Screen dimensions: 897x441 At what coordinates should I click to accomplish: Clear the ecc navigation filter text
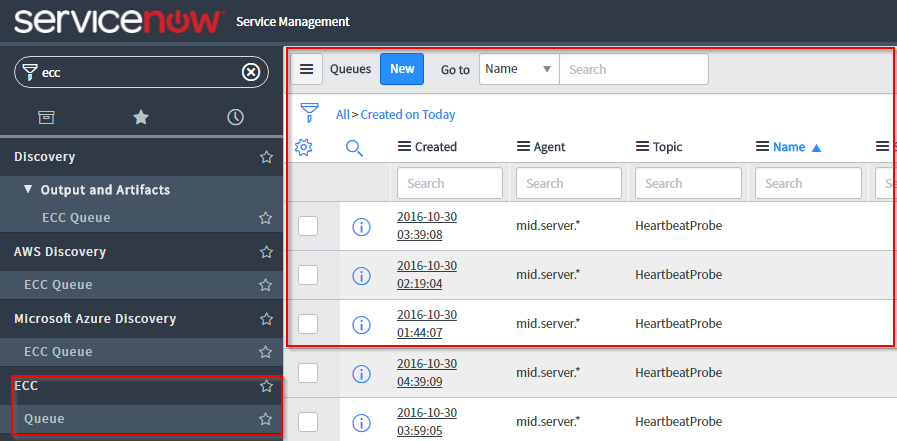click(251, 72)
